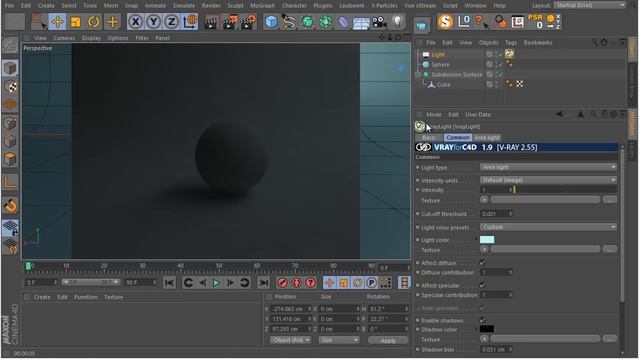The image size is (640, 360).
Task: Open Object Manager Tags menu
Action: (511, 42)
